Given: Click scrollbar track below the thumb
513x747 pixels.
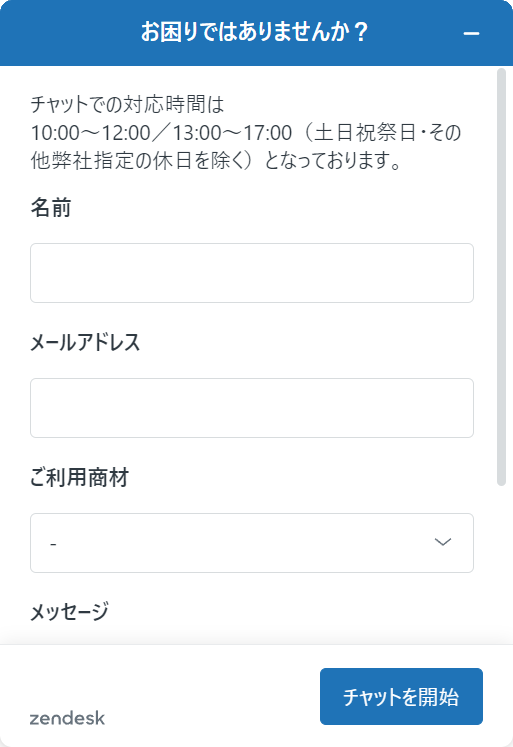Looking at the screenshot, I should (501, 562).
